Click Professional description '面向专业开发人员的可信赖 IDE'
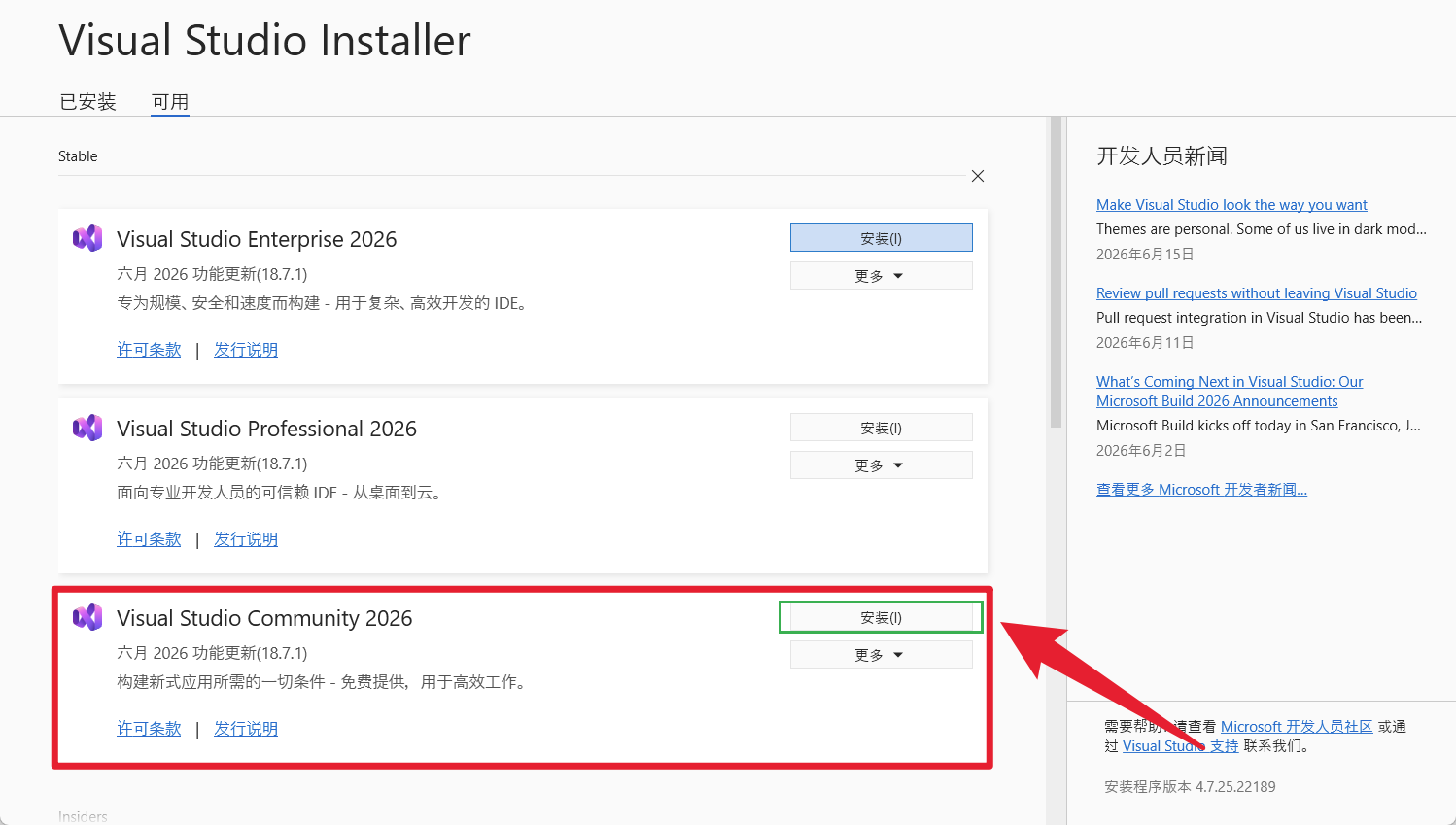This screenshot has width=1456, height=825. [x=282, y=493]
